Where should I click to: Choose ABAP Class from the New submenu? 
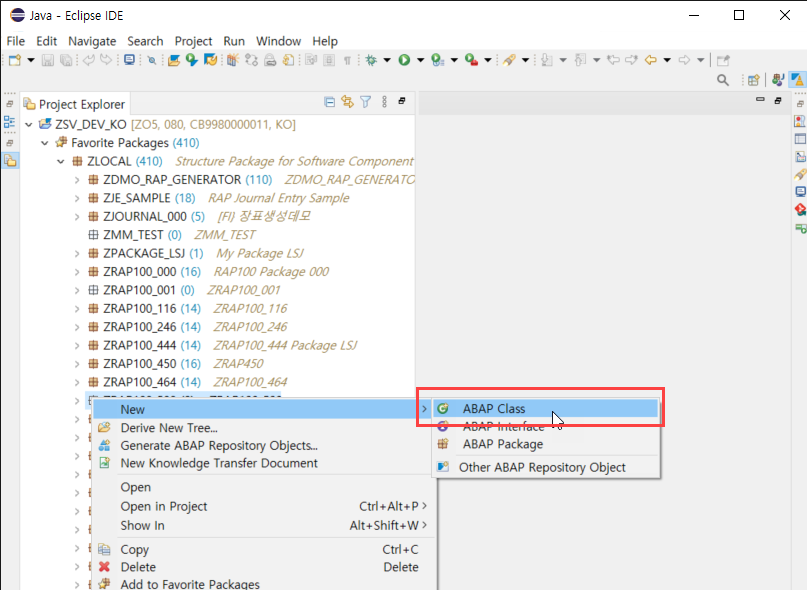point(546,408)
